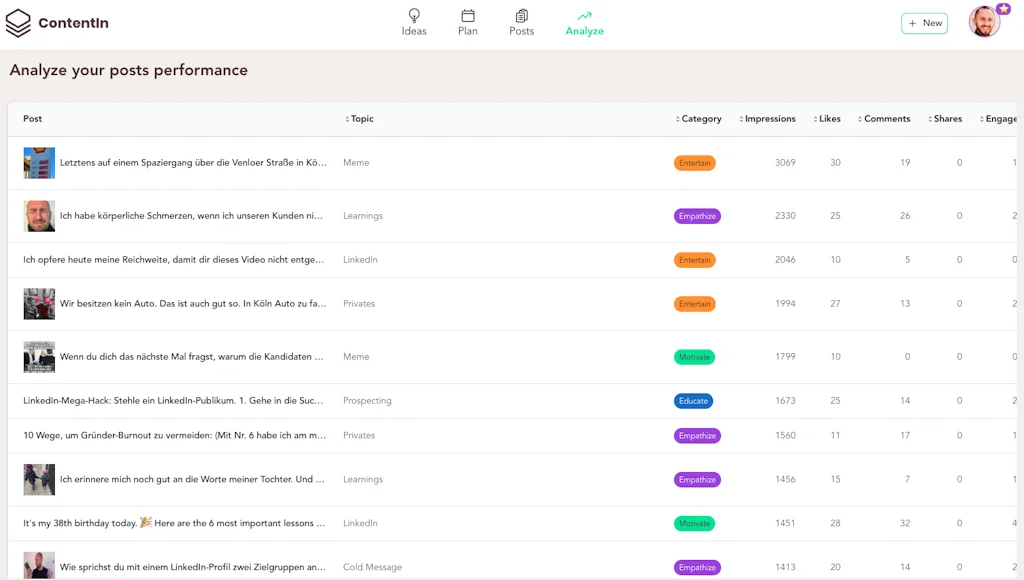Open the Ideas lightbulb icon
The image size is (1024, 580).
click(x=414, y=16)
